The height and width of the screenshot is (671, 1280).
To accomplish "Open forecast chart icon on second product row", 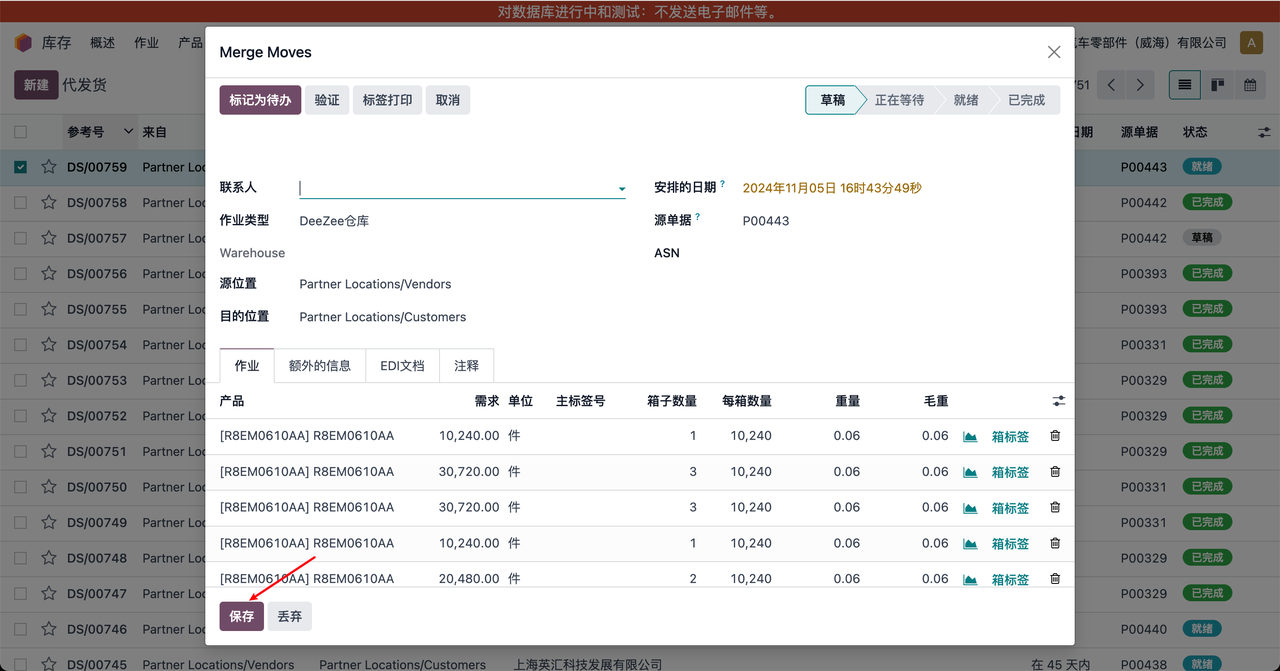I will click(970, 472).
